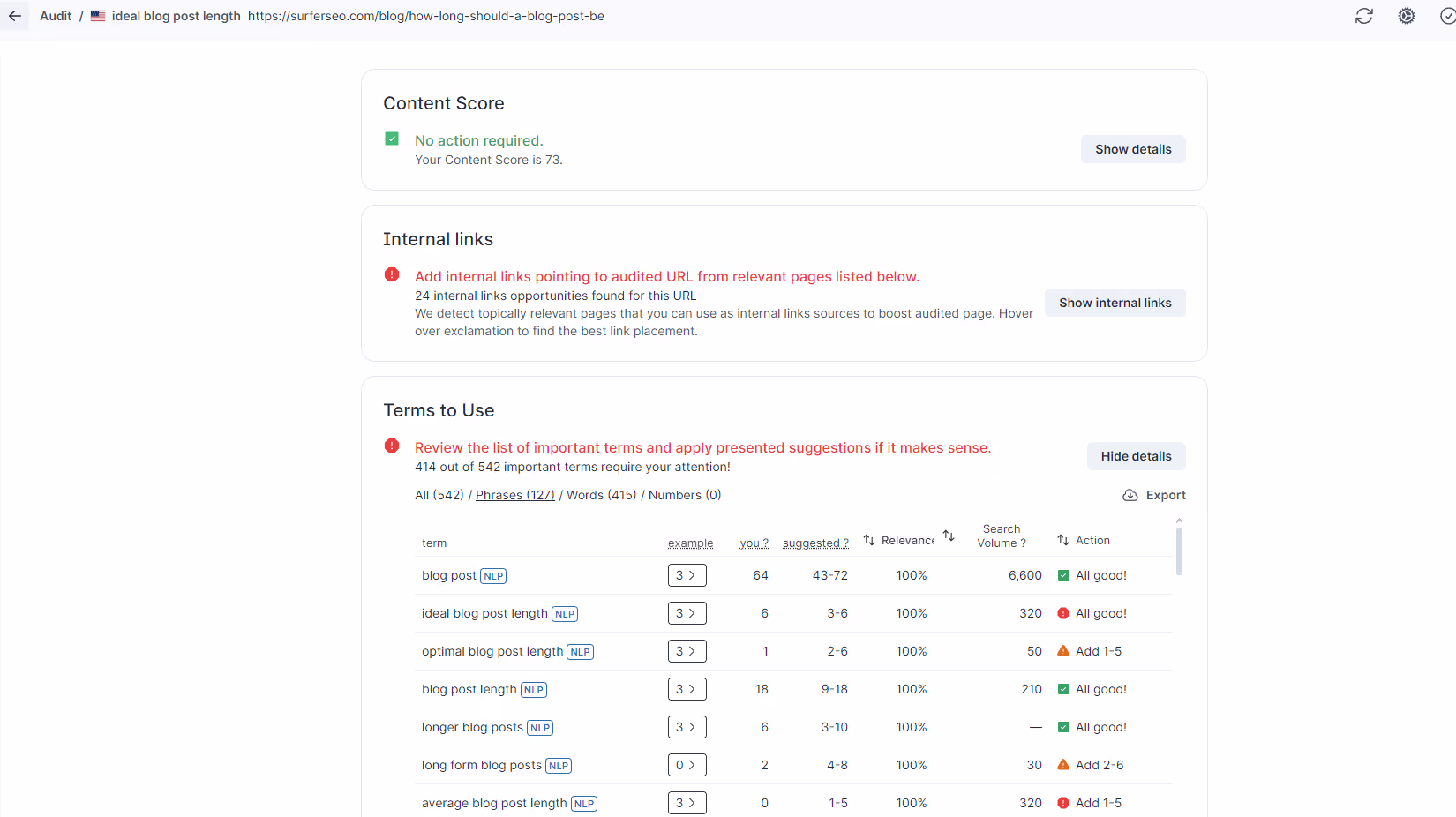Click NLP badge next to long form blog posts
The image size is (1456, 817).
[x=559, y=766]
